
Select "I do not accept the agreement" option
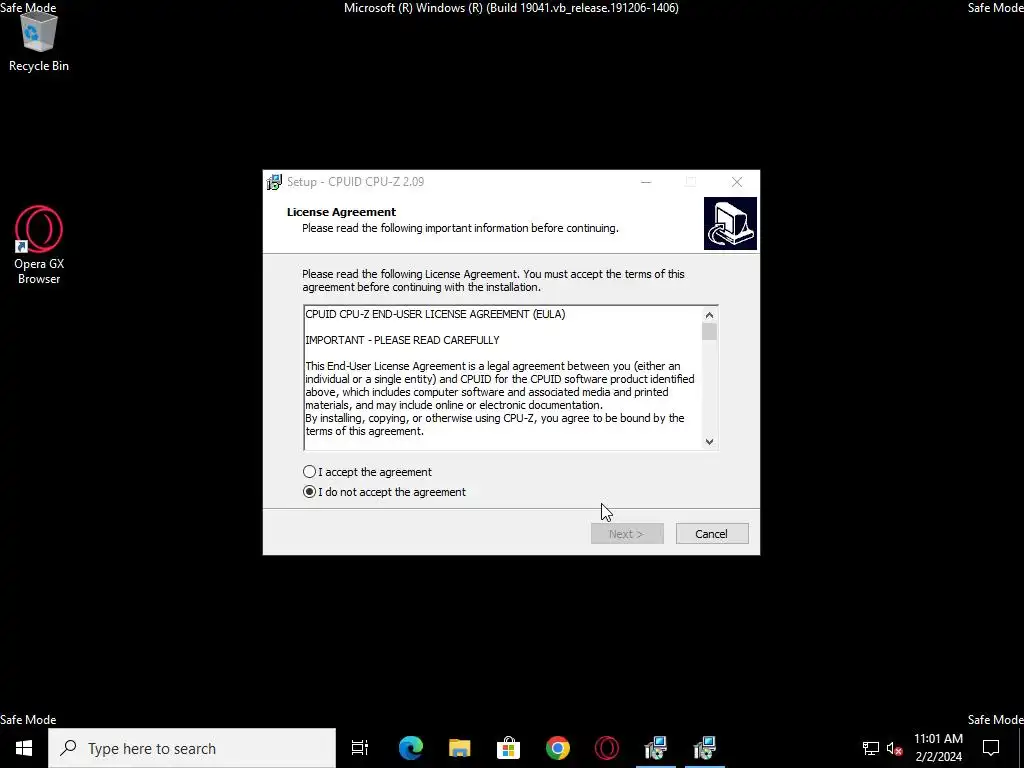310,492
